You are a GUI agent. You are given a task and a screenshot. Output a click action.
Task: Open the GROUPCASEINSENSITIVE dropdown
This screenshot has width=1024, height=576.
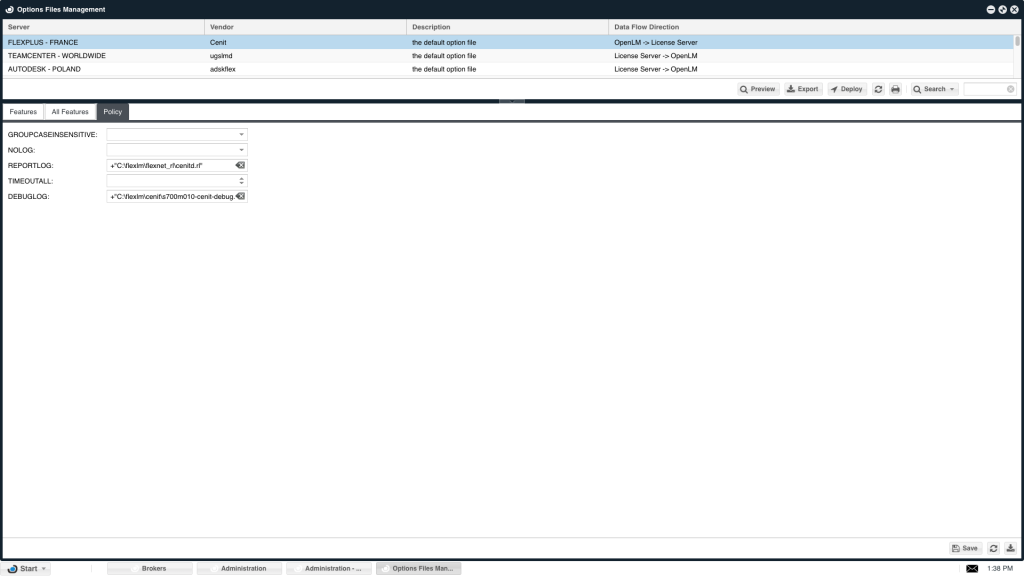point(241,133)
